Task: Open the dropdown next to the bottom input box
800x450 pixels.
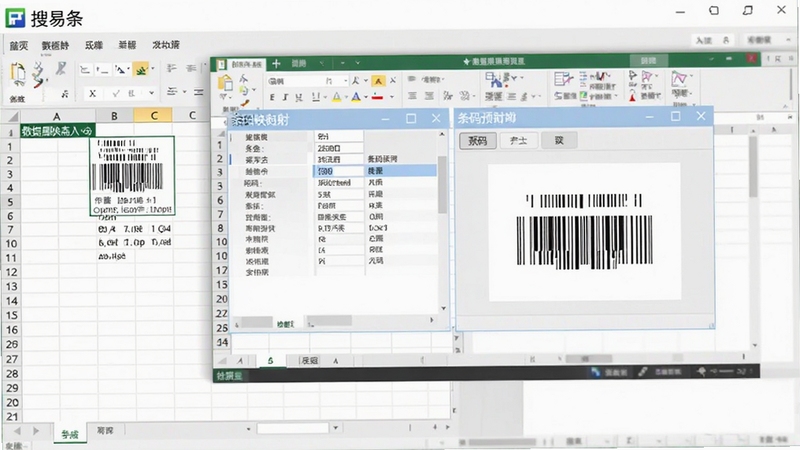Action: pos(336,428)
